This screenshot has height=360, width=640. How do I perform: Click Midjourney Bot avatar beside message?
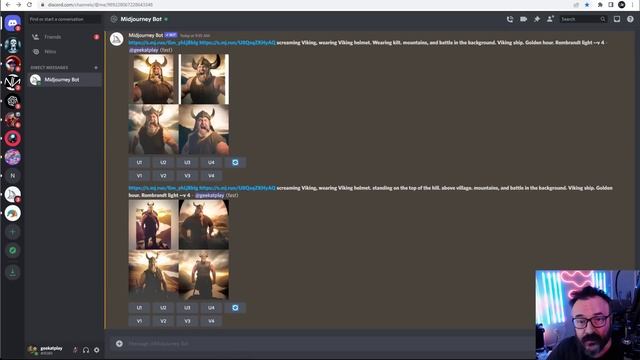[x=117, y=39]
